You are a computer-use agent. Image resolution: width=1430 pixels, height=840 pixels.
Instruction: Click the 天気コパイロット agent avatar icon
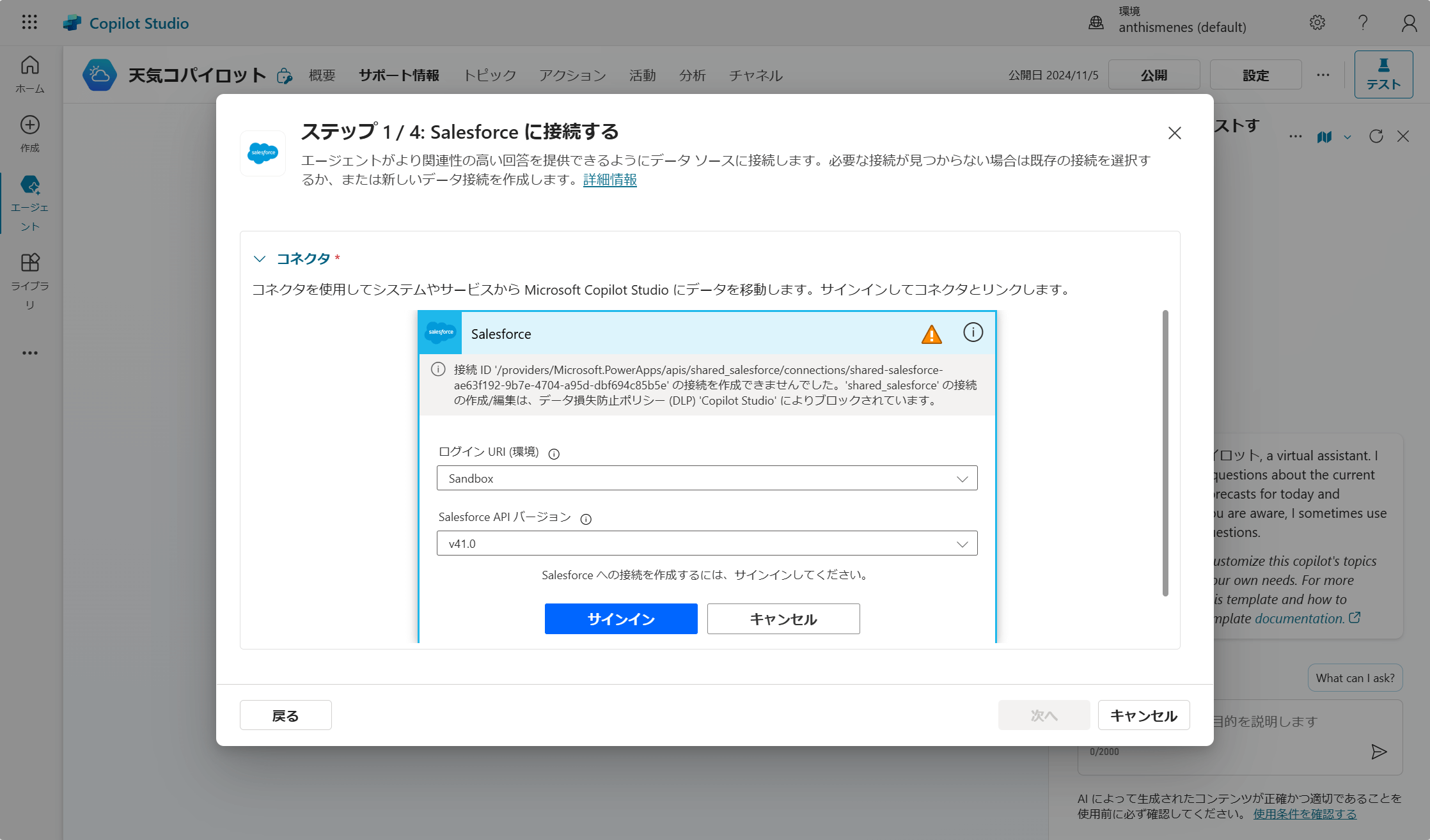click(100, 75)
